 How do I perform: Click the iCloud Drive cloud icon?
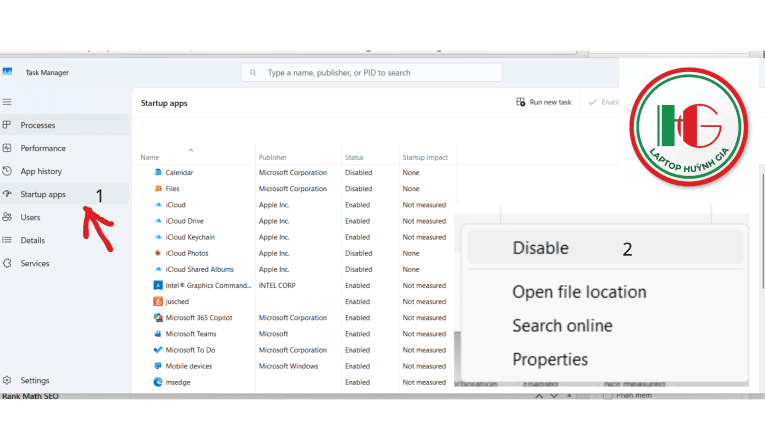coord(158,221)
